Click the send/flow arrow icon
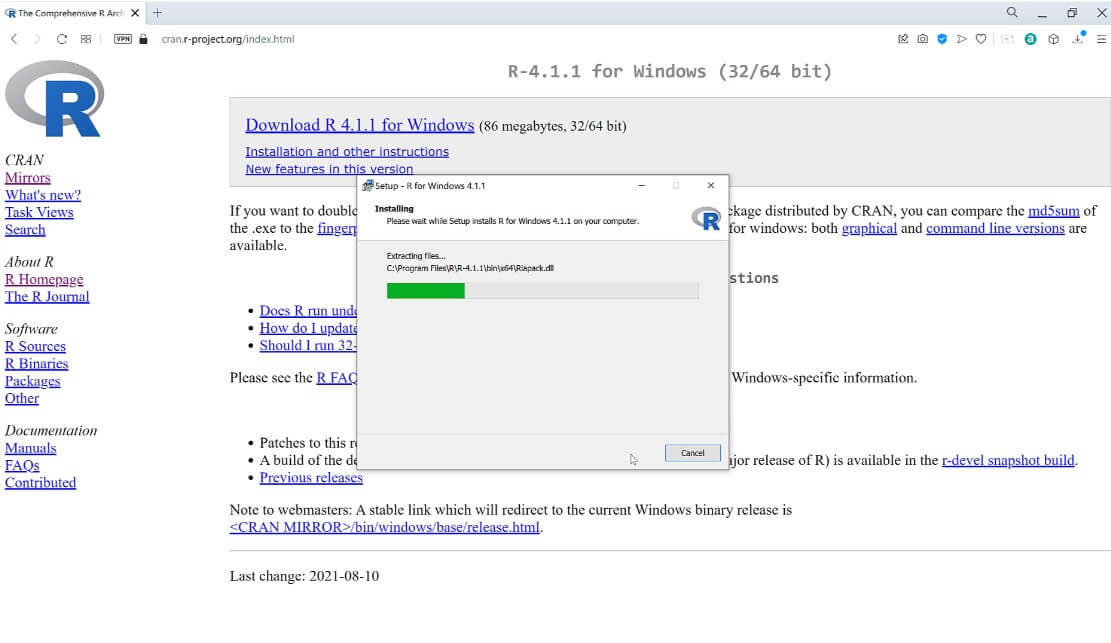Screen dimensions: 1111x643 [961, 39]
